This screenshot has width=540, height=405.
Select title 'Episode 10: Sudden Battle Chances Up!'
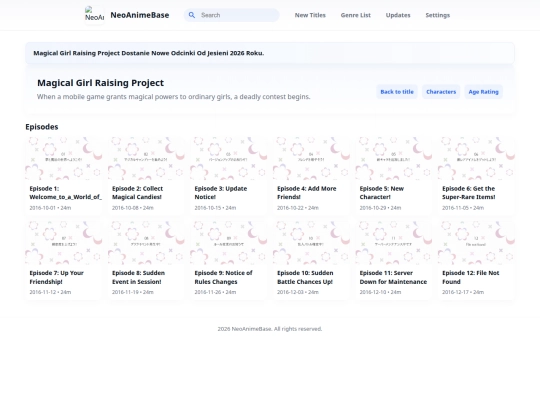tap(305, 277)
